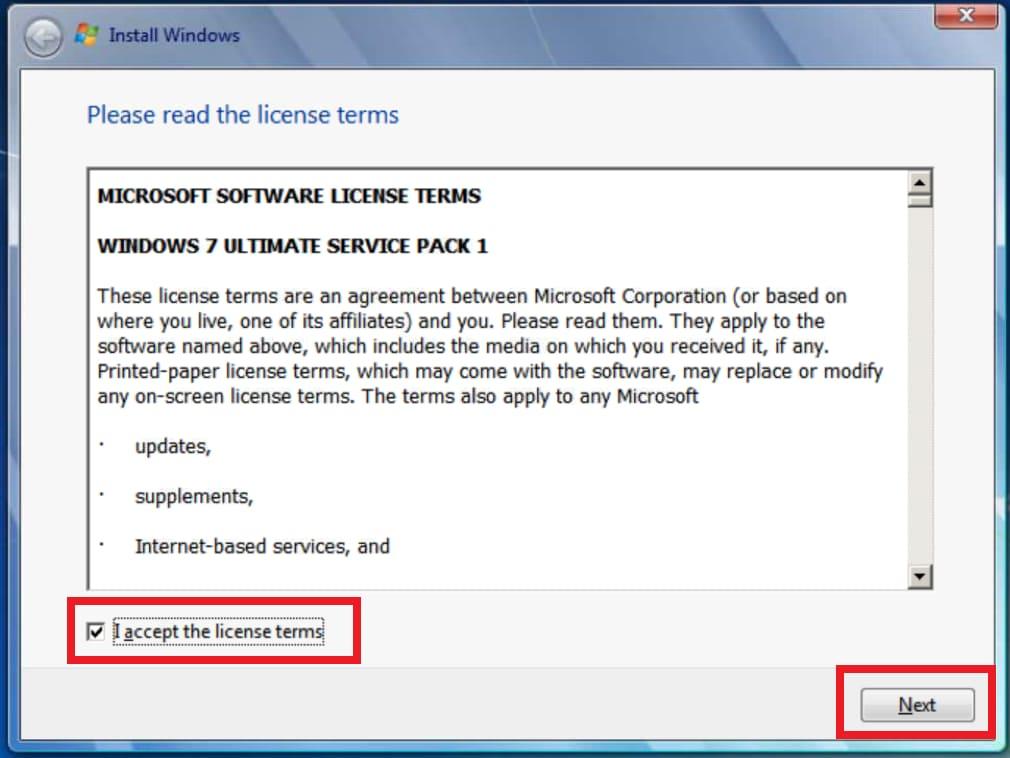Click the 'MICROSOFT SOFTWARE LICENSE TERMS' heading
Viewport: 1010px width, 758px height.
coord(289,196)
